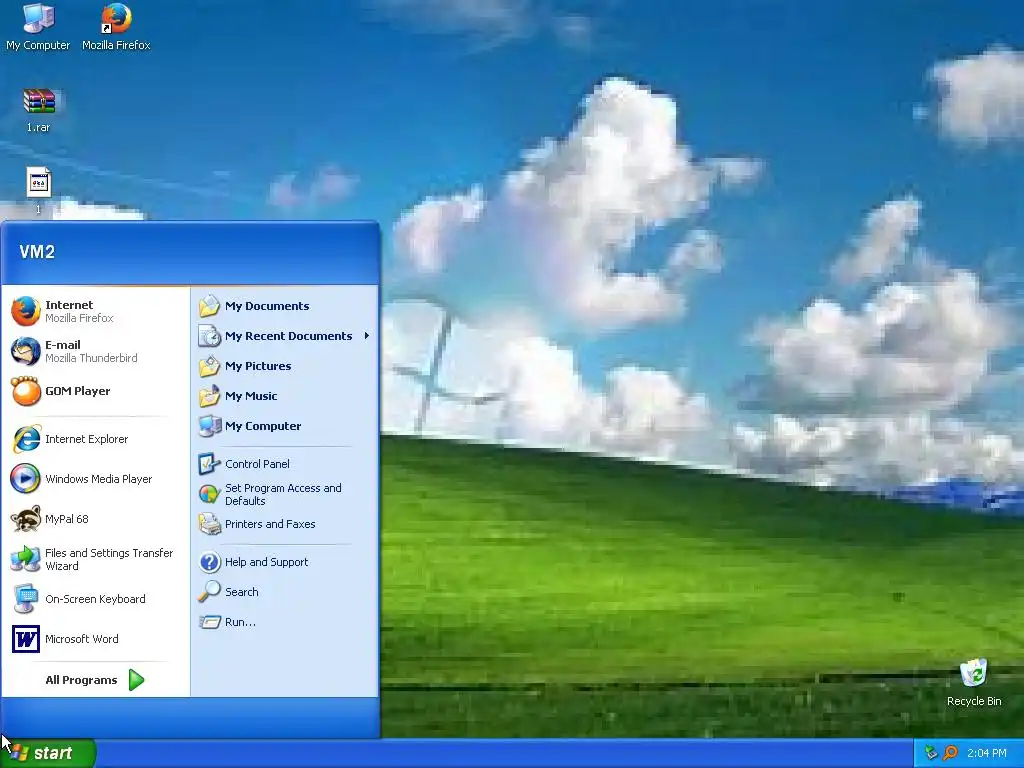
Task: Click Microsoft Word text label
Action: point(82,639)
